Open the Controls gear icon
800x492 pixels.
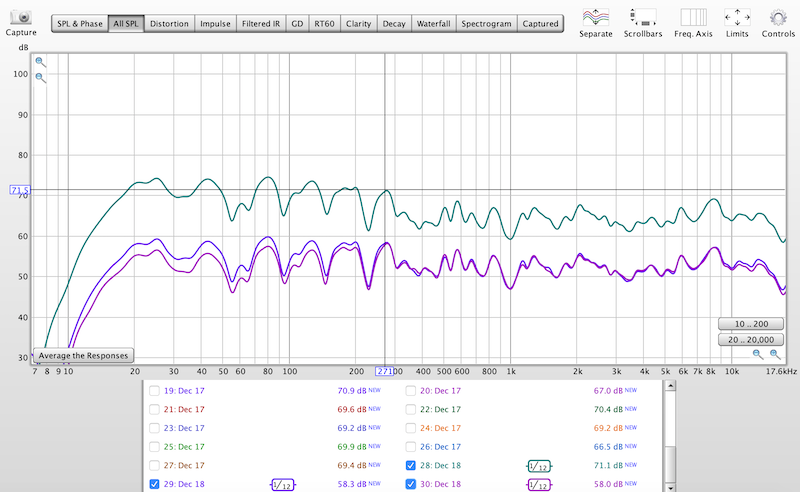coord(778,18)
